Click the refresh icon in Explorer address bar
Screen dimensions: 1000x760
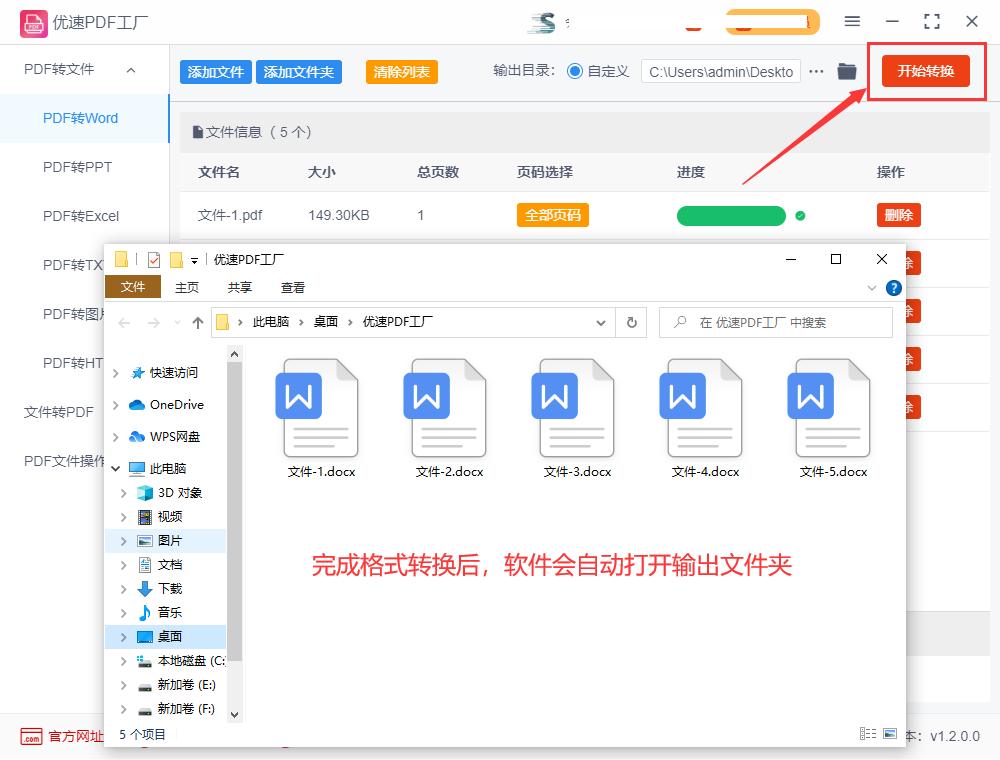tap(630, 322)
